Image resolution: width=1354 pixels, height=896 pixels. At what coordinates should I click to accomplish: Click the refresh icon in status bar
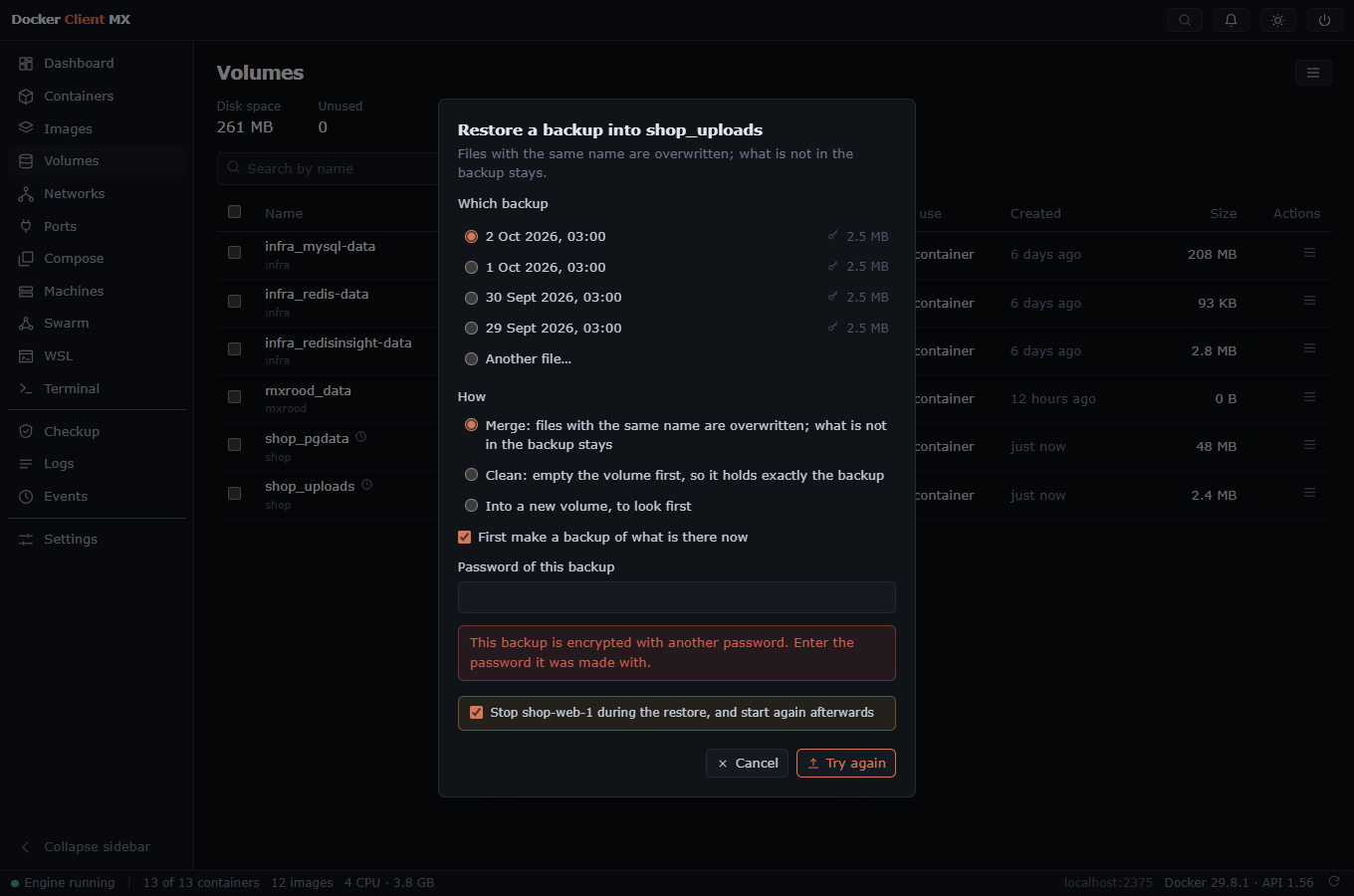pyautogui.click(x=1334, y=882)
